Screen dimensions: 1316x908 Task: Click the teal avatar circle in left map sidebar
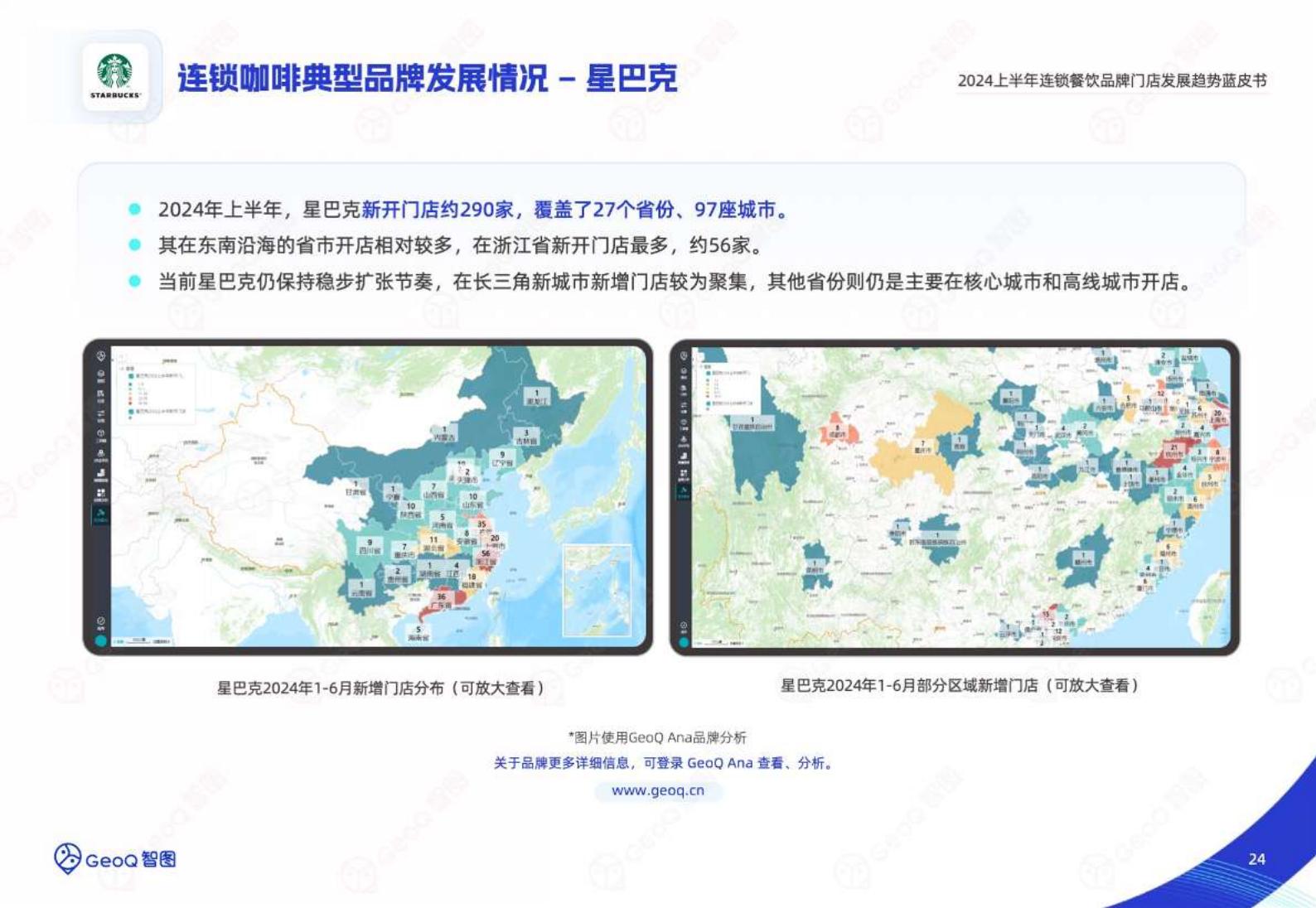click(101, 640)
